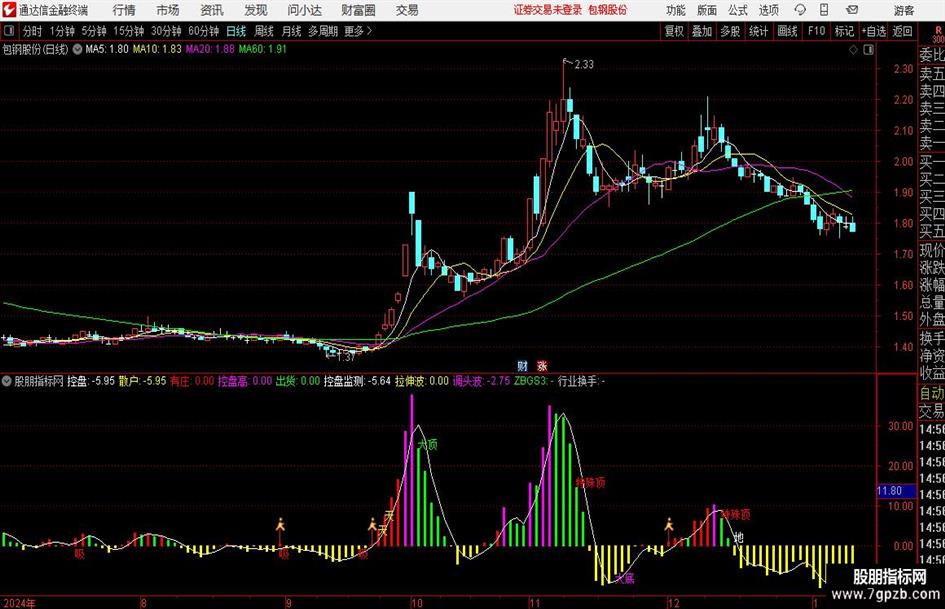Viewport: 945px width, 609px height.
Task: Open the 版面 menu
Action: pos(707,10)
